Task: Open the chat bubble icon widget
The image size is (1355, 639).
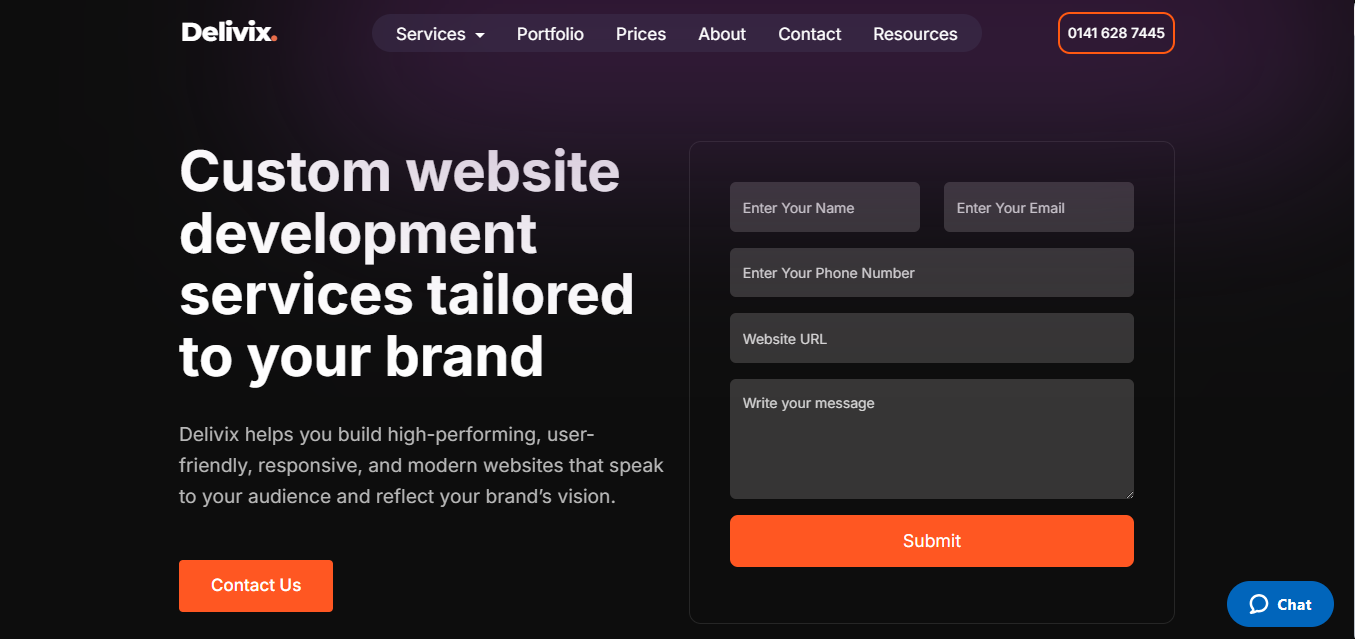Action: (x=1259, y=604)
